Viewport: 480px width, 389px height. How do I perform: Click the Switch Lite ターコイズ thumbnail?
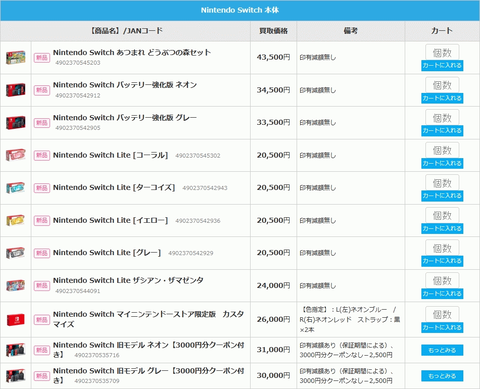[16, 188]
